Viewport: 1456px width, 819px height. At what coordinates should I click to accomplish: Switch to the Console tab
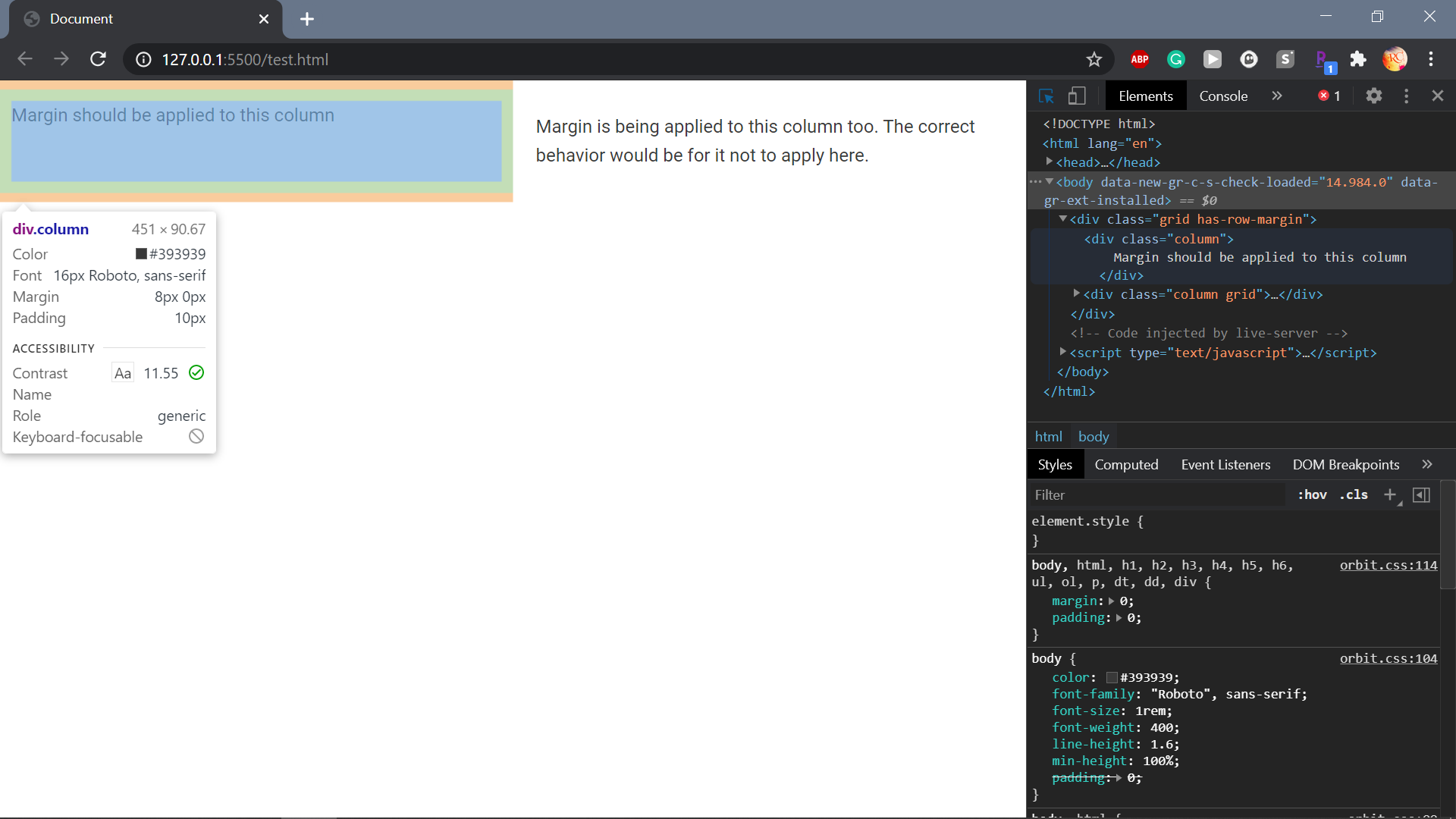pyautogui.click(x=1222, y=96)
